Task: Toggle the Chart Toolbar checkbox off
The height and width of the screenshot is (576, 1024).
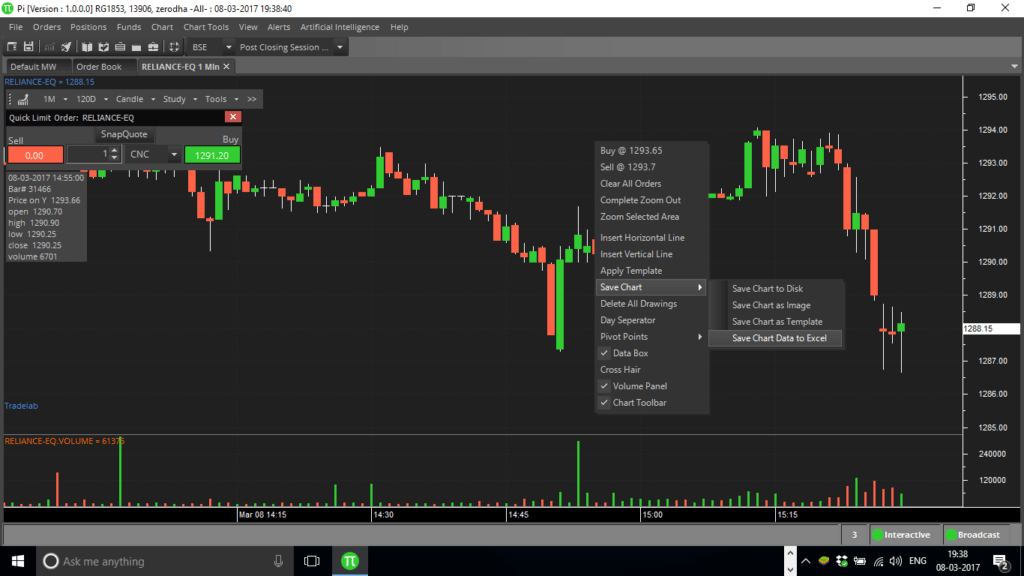Action: tap(638, 402)
